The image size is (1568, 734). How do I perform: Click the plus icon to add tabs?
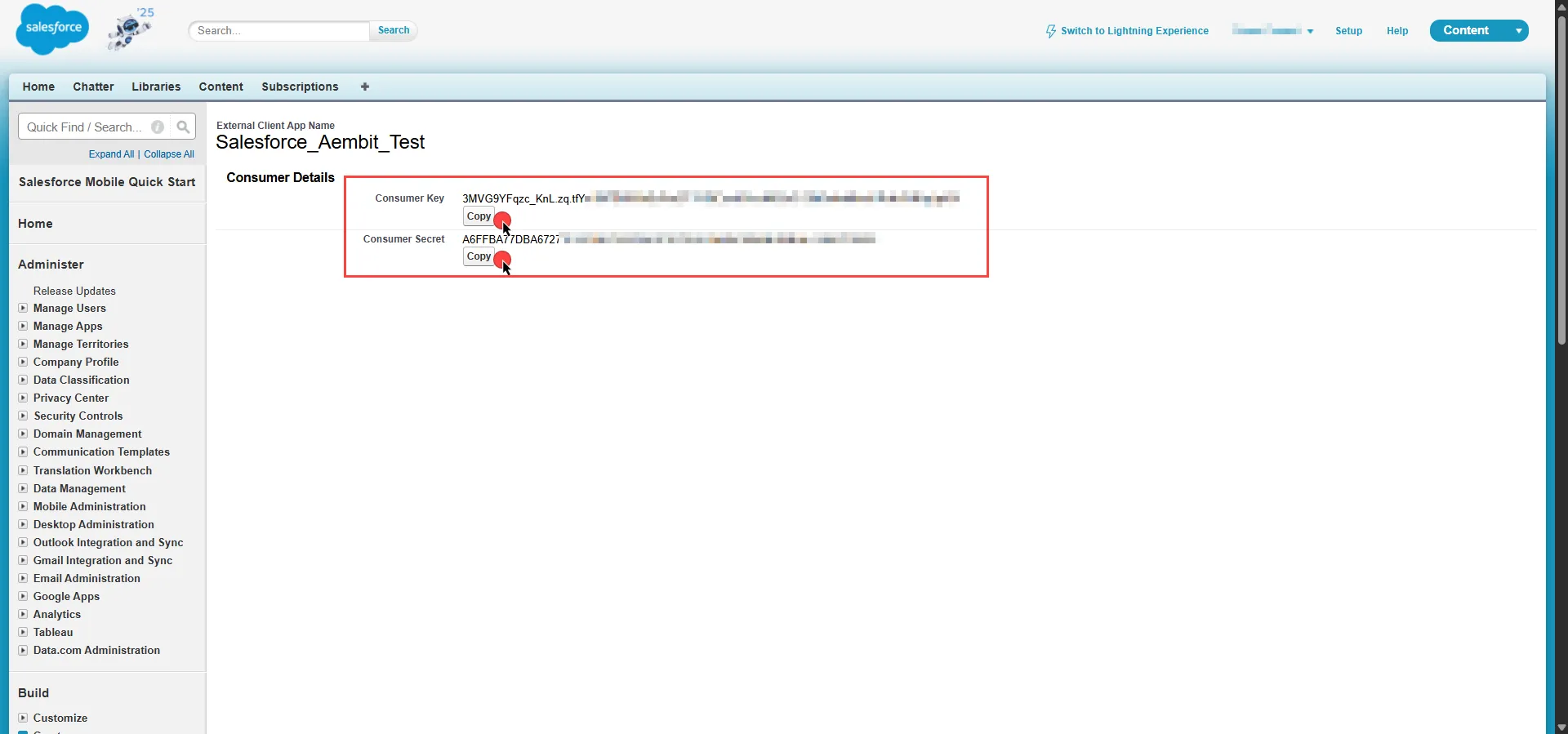365,87
